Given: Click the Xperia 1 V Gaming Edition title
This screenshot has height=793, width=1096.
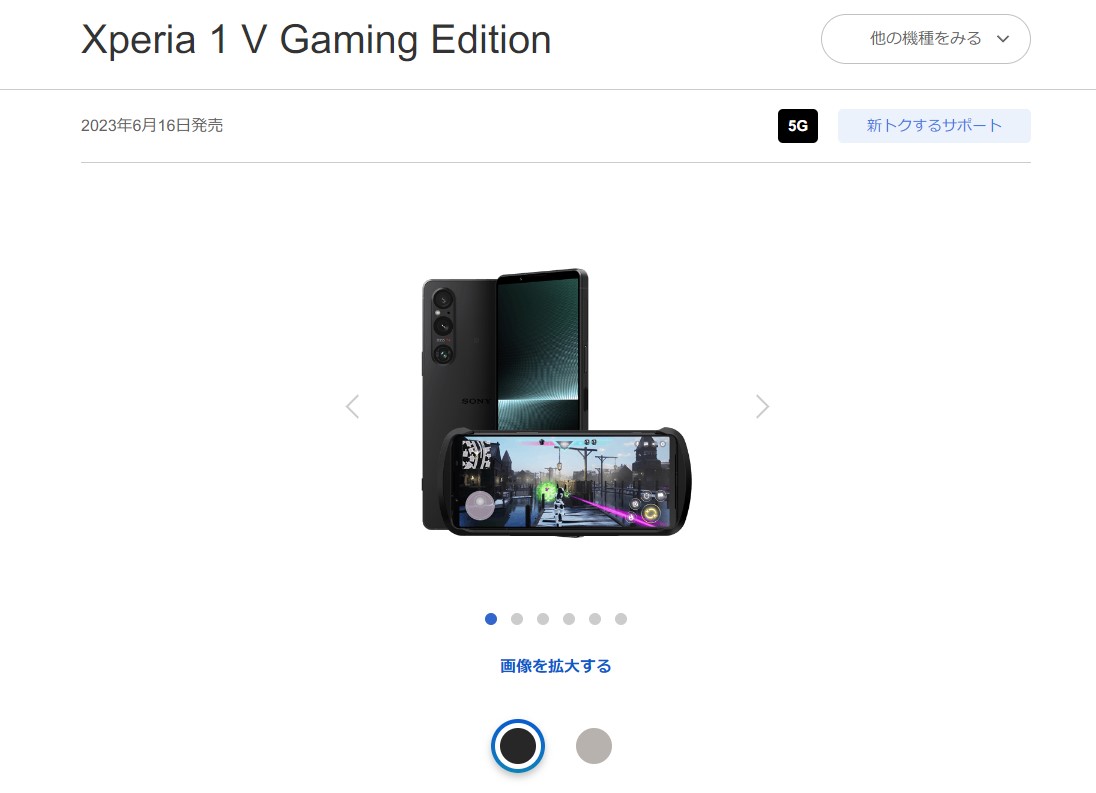Looking at the screenshot, I should coord(316,40).
